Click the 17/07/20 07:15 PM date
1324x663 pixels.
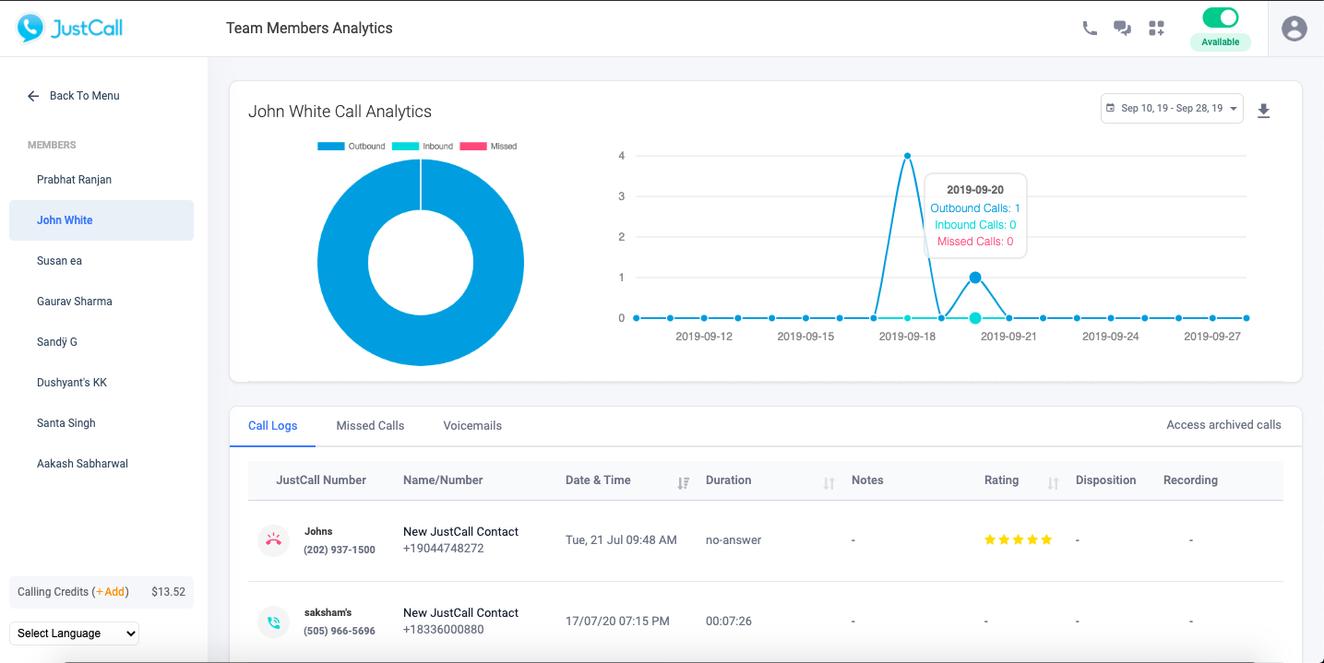tap(617, 621)
